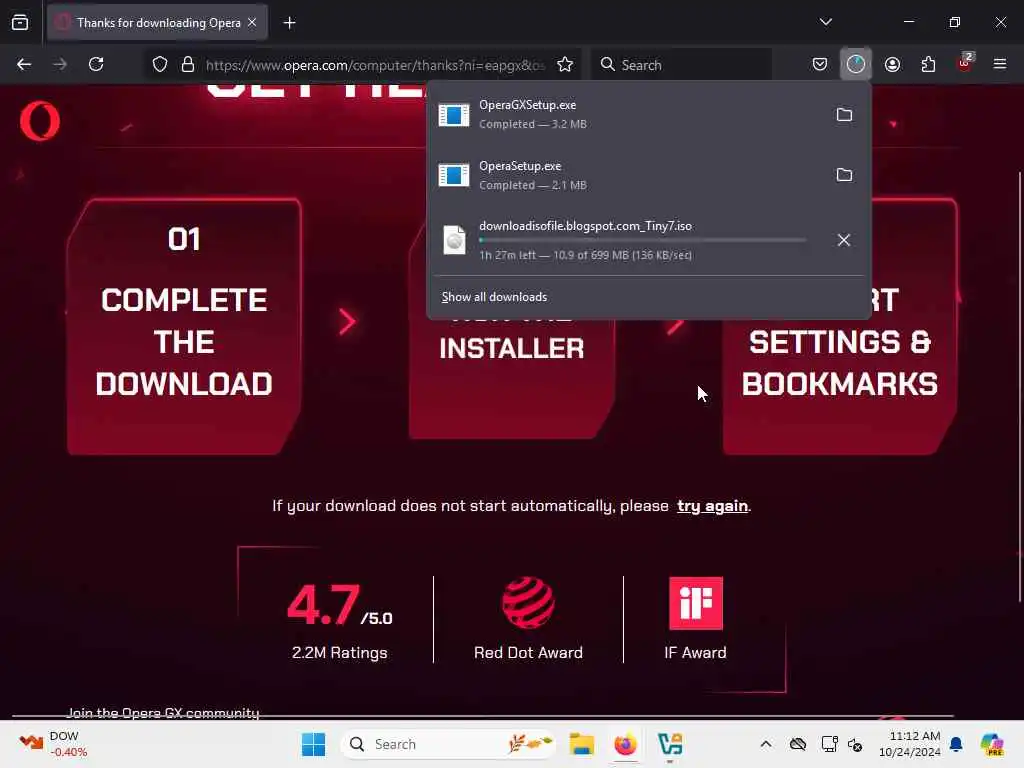Open the uBlock Origin extension icon
Image resolution: width=1024 pixels, height=768 pixels.
pos(965,63)
